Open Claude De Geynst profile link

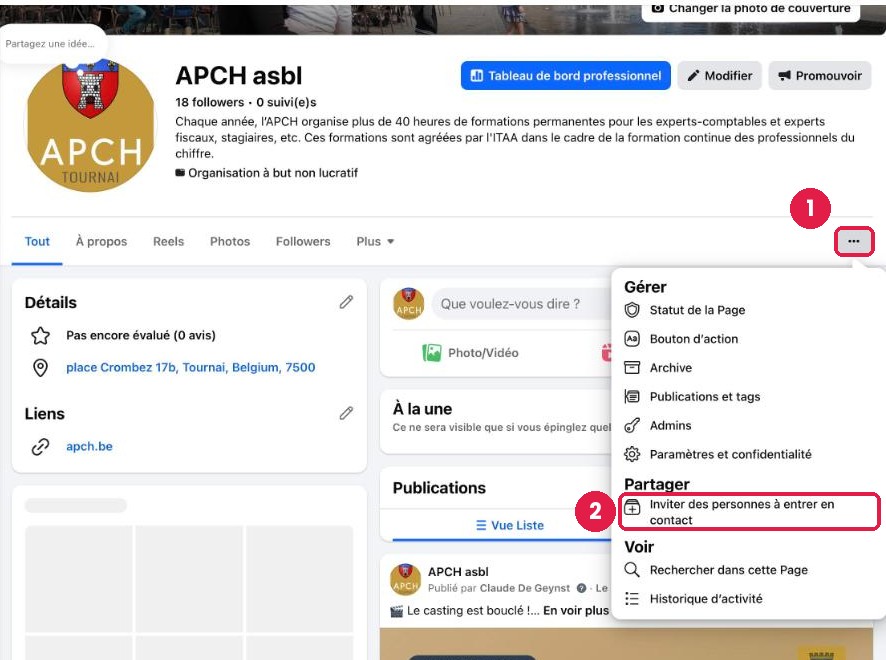pyautogui.click(x=524, y=588)
